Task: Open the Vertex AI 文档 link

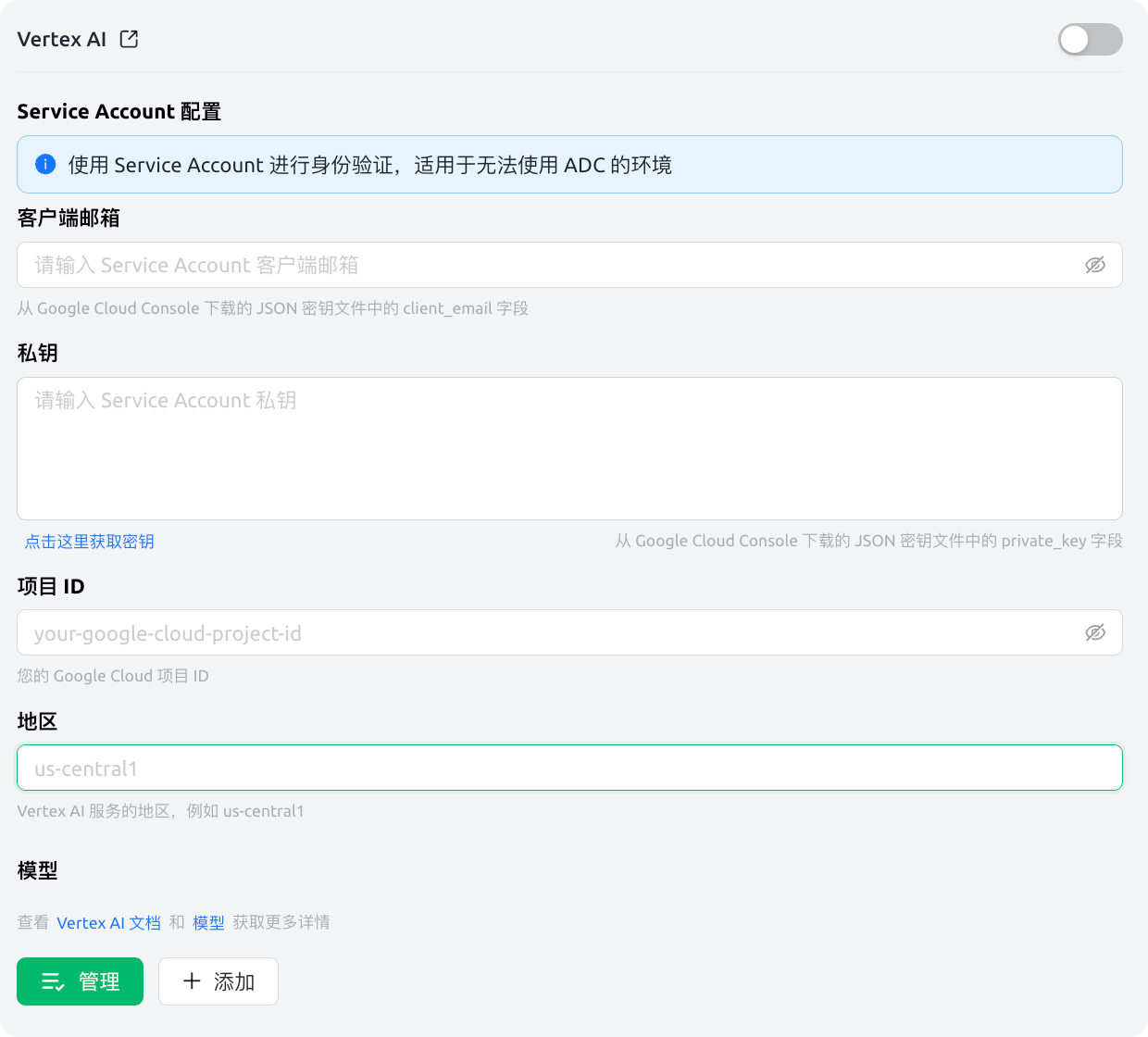Action: point(108,923)
